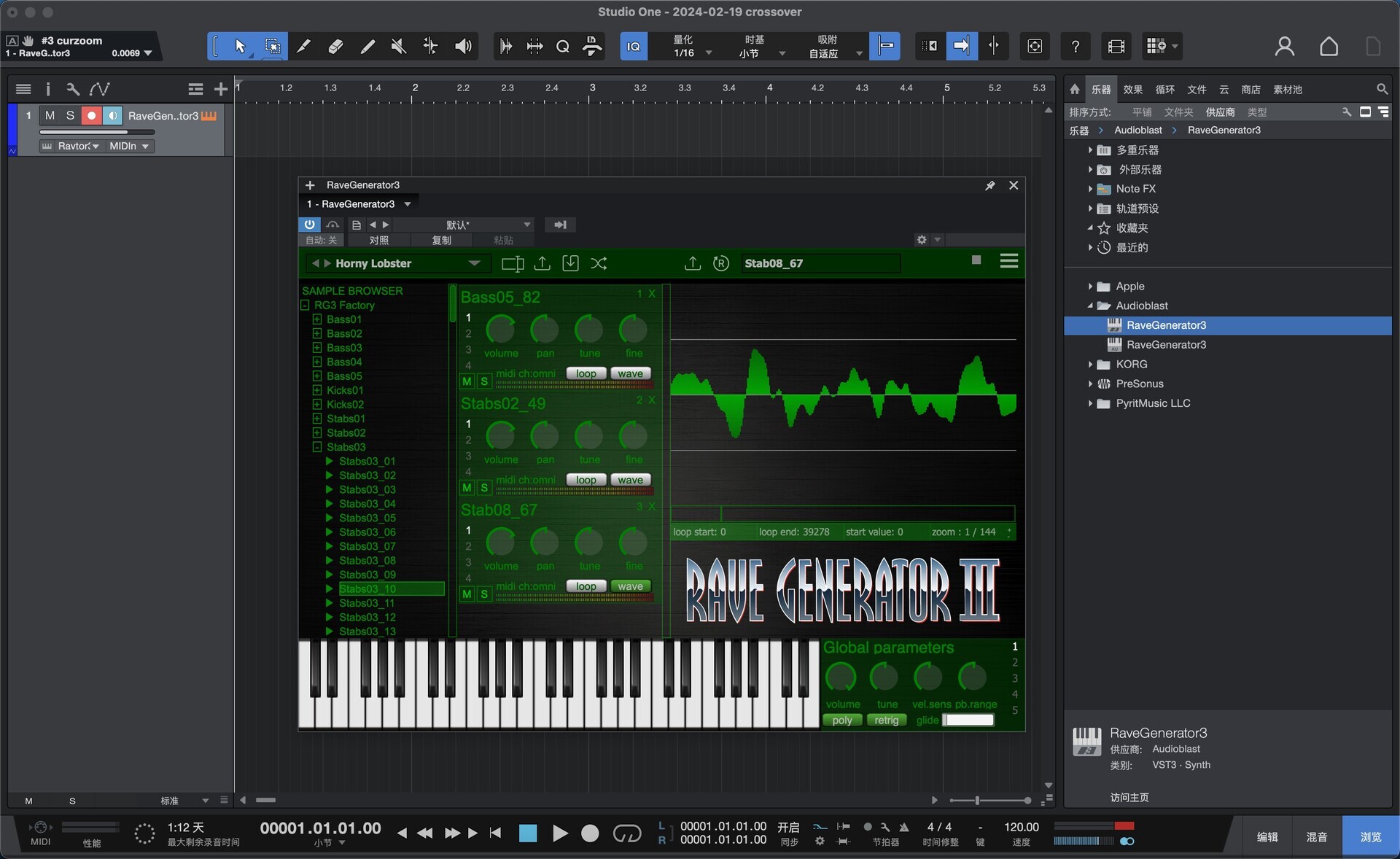Select the Mute tool
This screenshot has height=859, width=1400.
click(398, 47)
